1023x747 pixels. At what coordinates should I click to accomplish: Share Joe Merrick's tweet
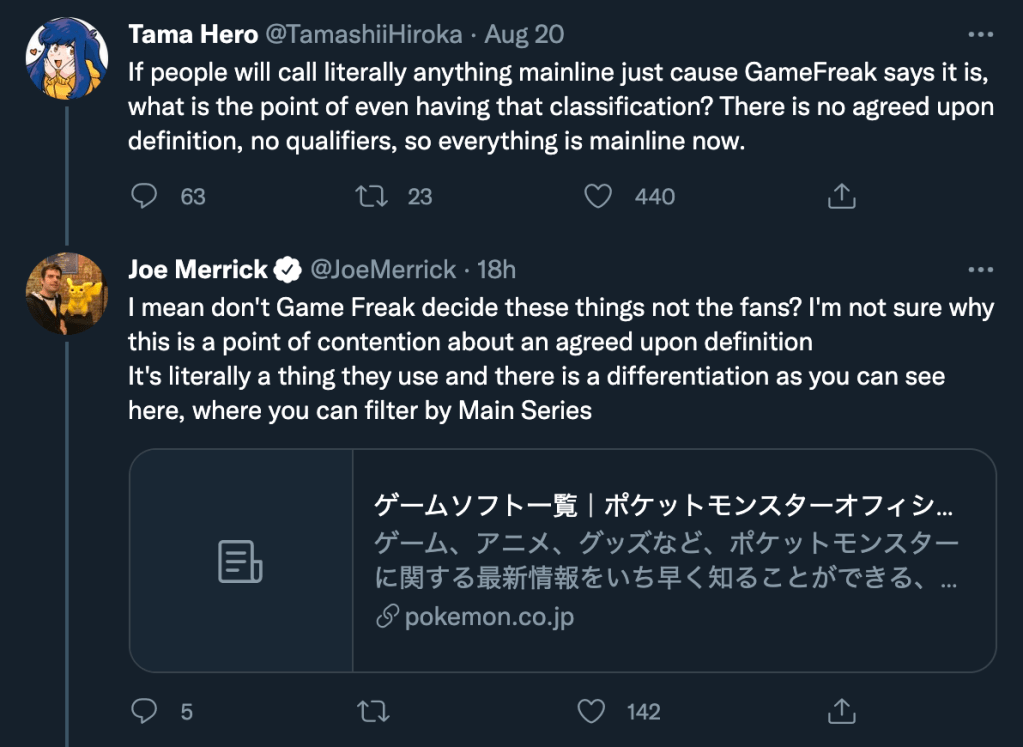(x=841, y=711)
